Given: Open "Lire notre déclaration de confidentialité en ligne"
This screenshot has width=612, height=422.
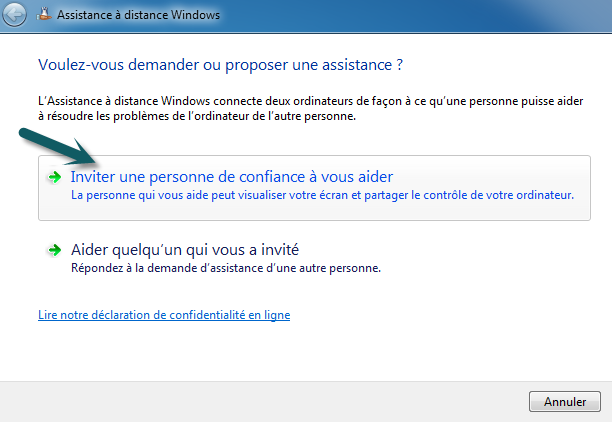Looking at the screenshot, I should [163, 314].
